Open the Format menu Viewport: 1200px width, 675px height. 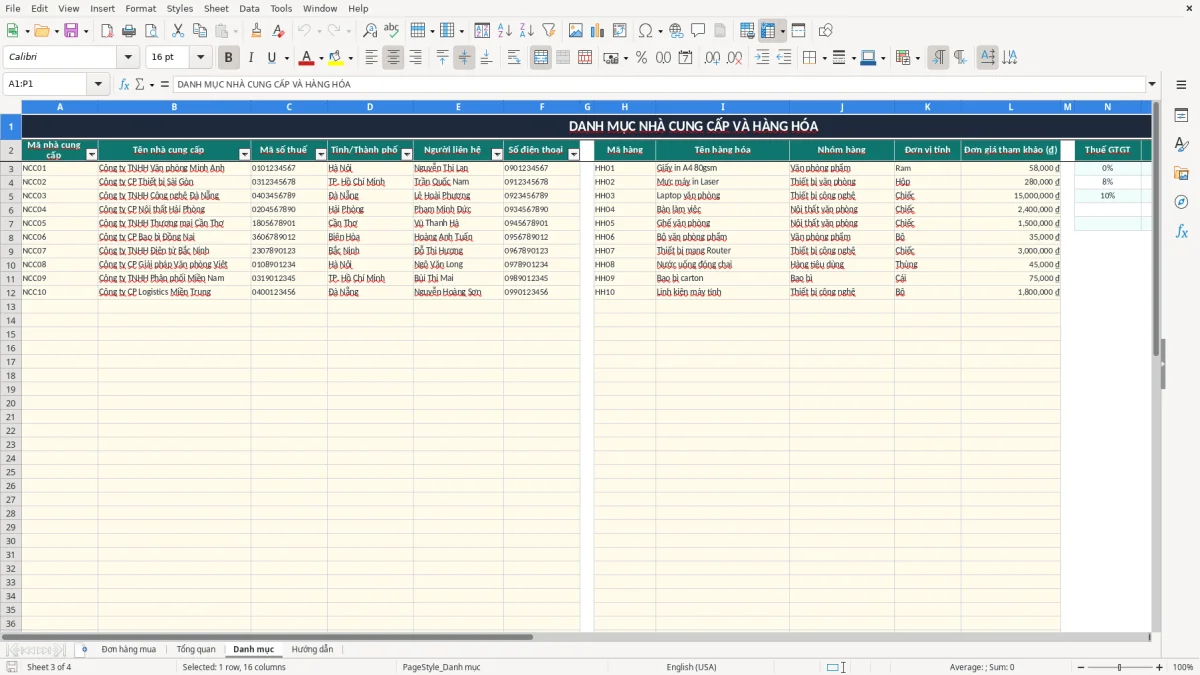141,8
